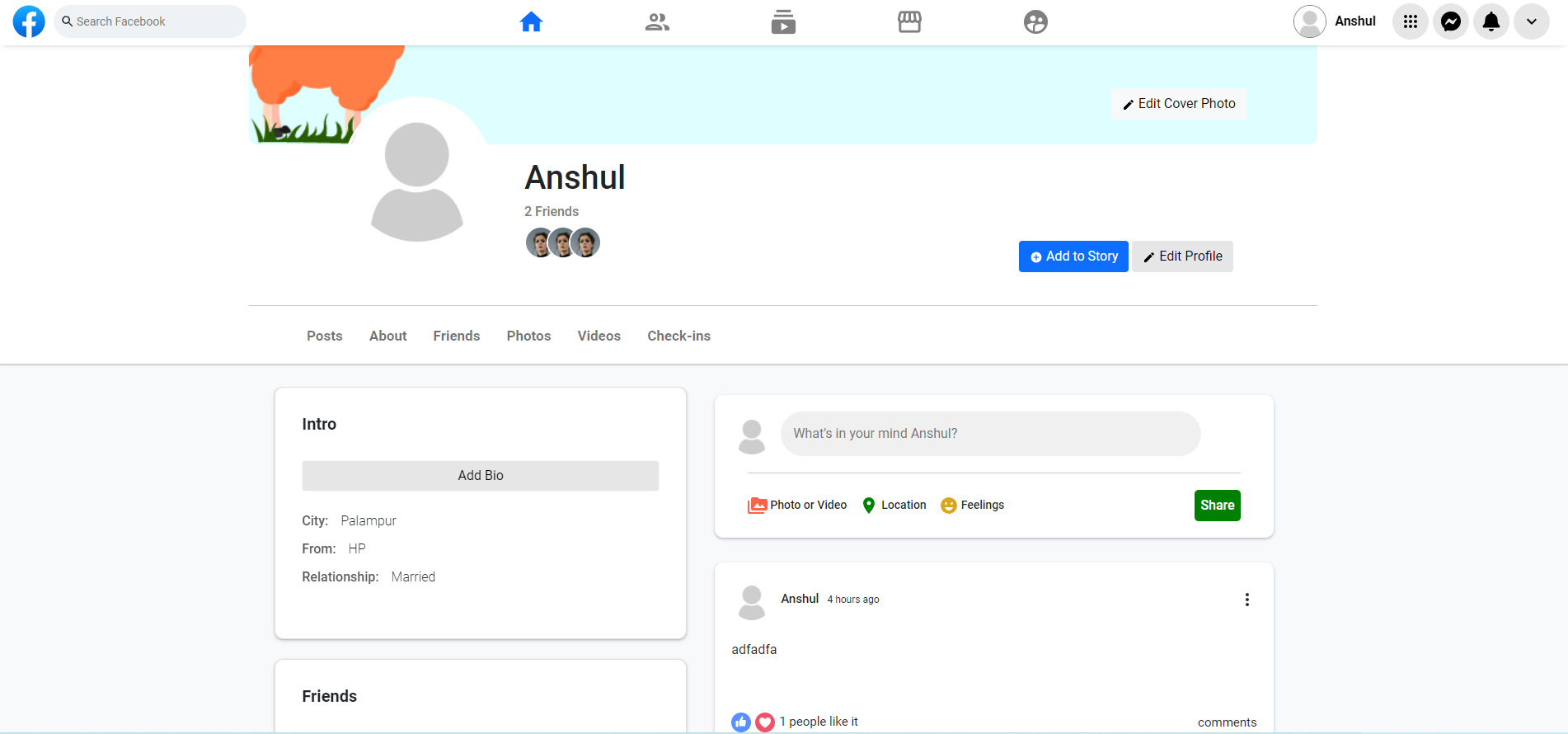Add Location to the post
This screenshot has width=1568, height=734.
[x=894, y=506]
